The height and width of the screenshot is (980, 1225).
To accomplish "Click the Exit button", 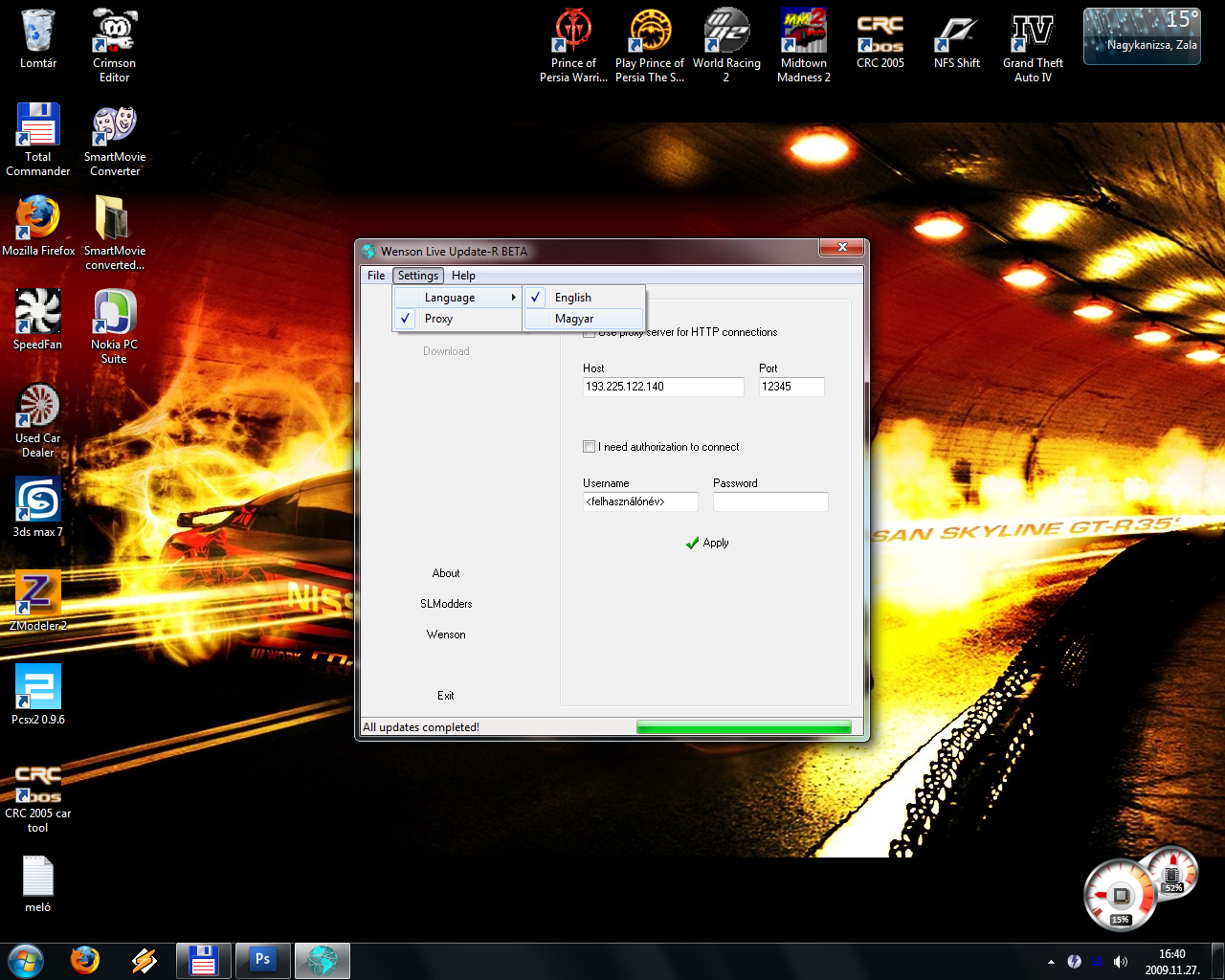I will point(446,696).
